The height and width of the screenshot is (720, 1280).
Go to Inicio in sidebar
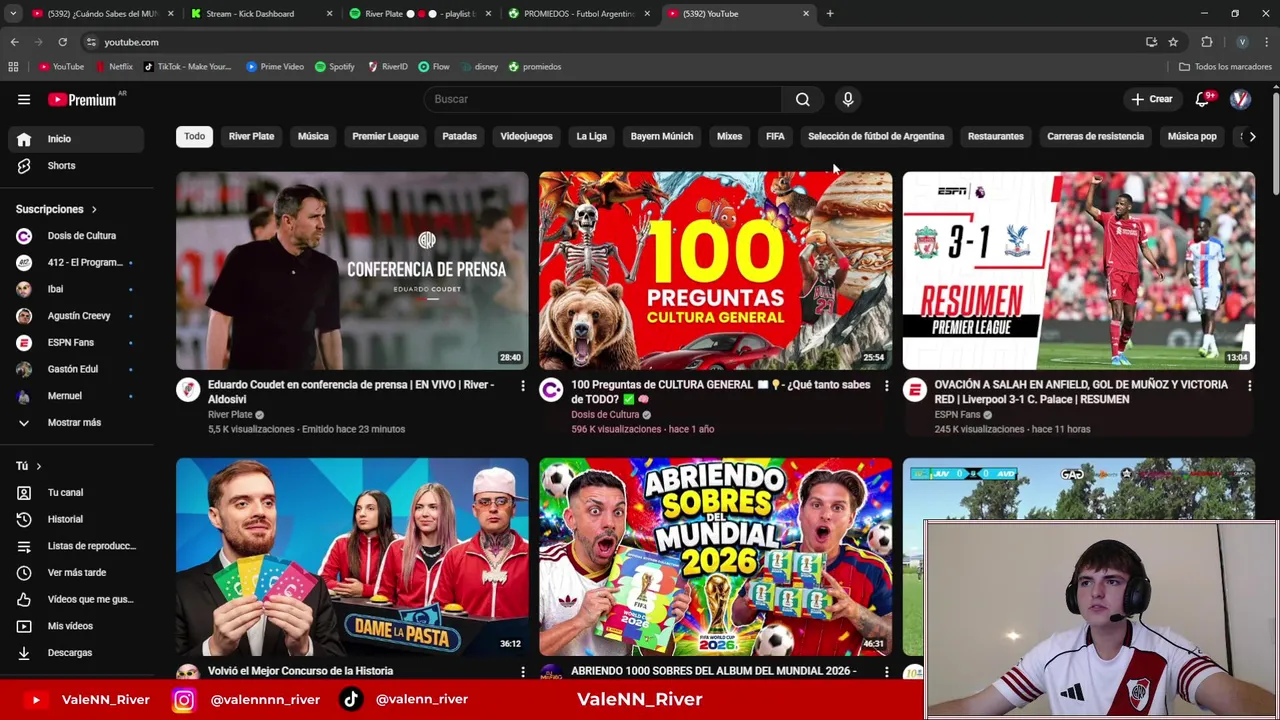coord(76,139)
